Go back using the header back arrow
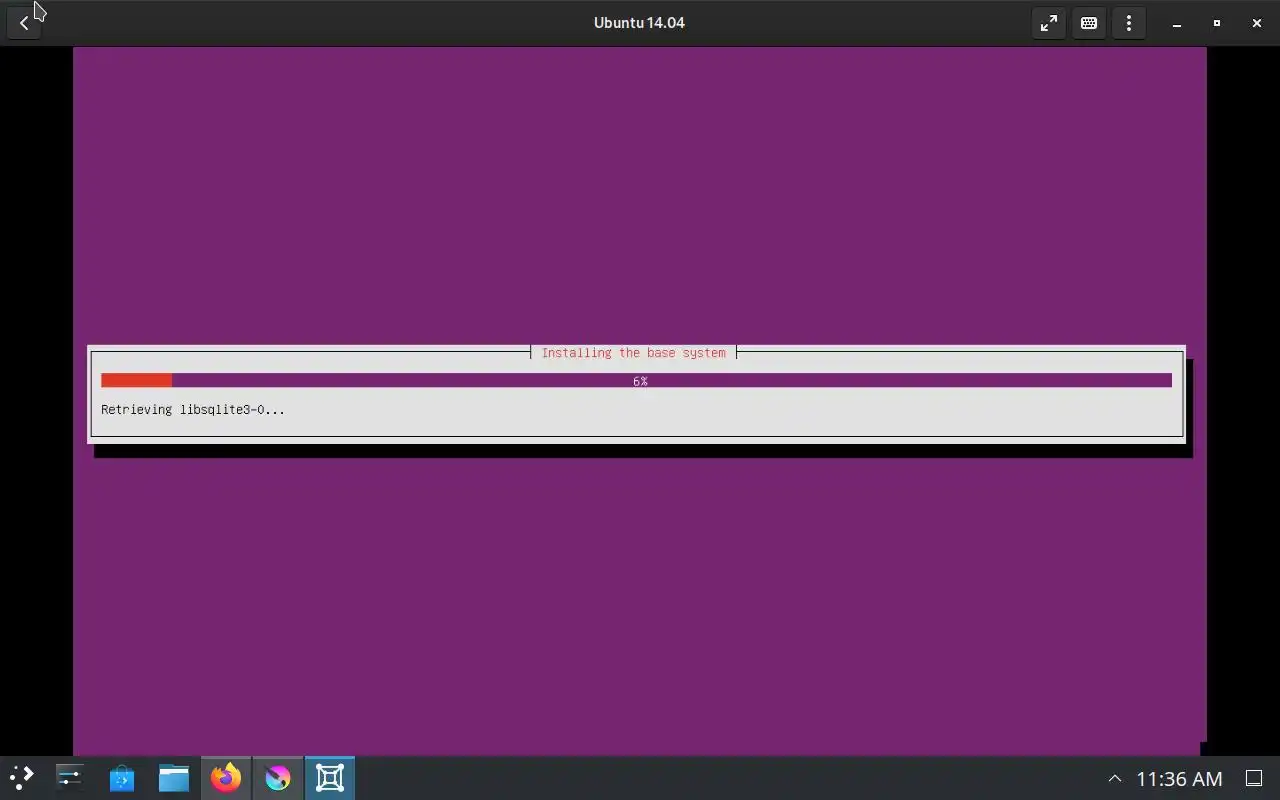Viewport: 1280px width, 800px height. coord(24,23)
